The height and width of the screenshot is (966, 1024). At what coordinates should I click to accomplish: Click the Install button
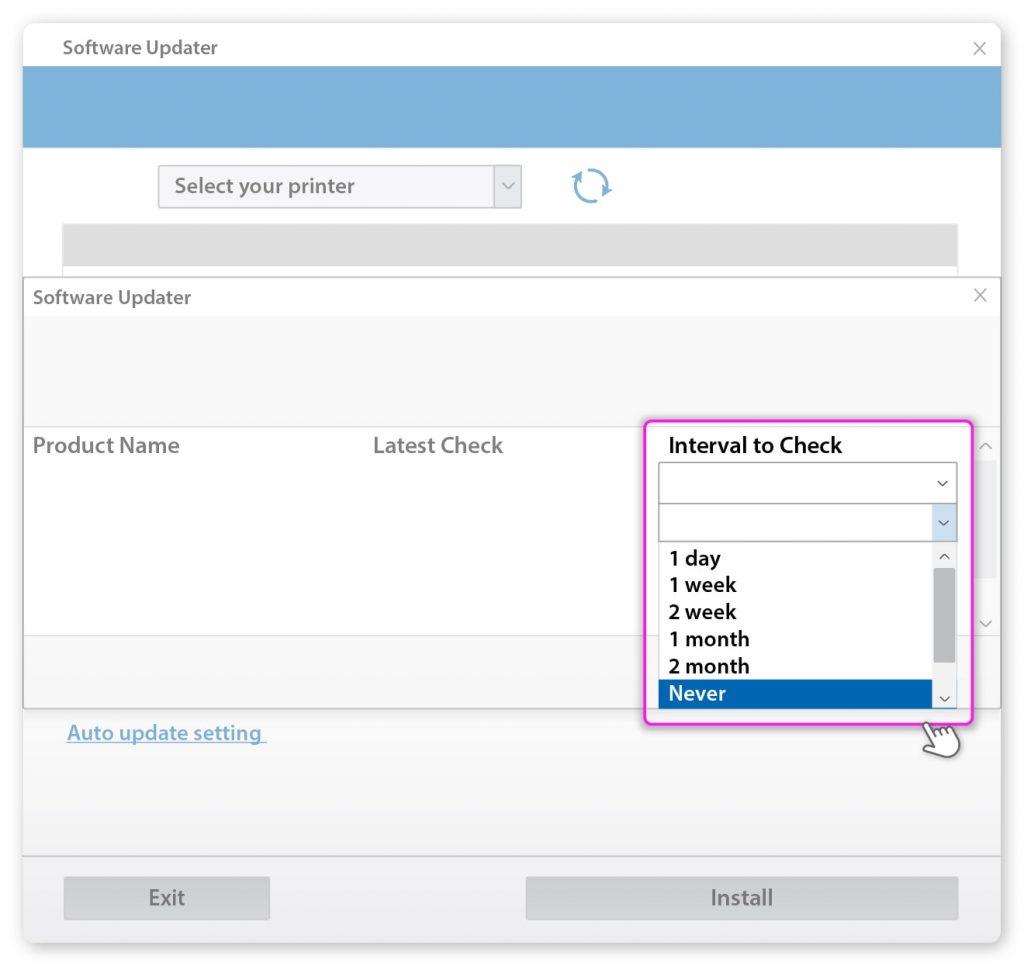(742, 897)
